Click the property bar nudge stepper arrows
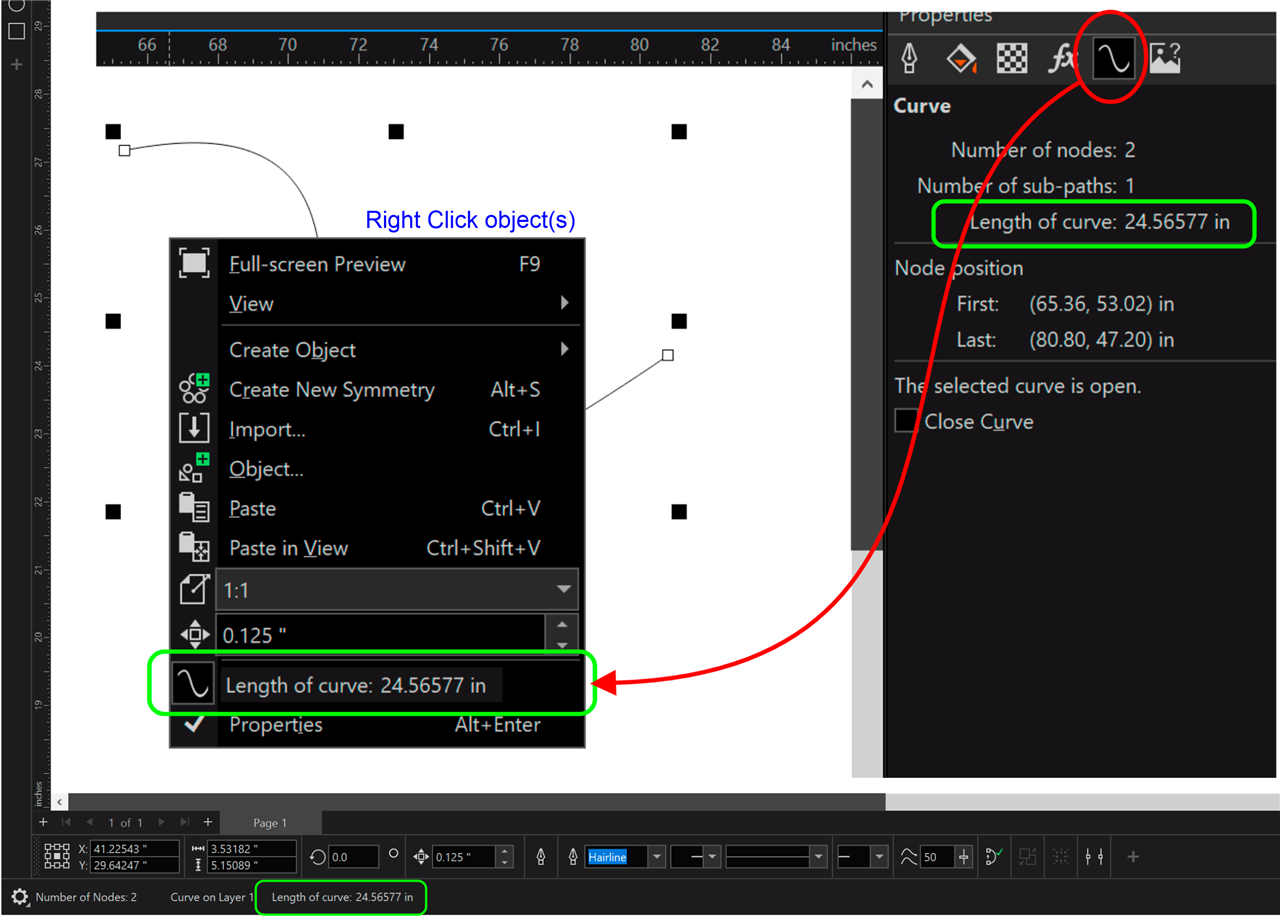Viewport: 1280px width, 922px height. tap(505, 857)
